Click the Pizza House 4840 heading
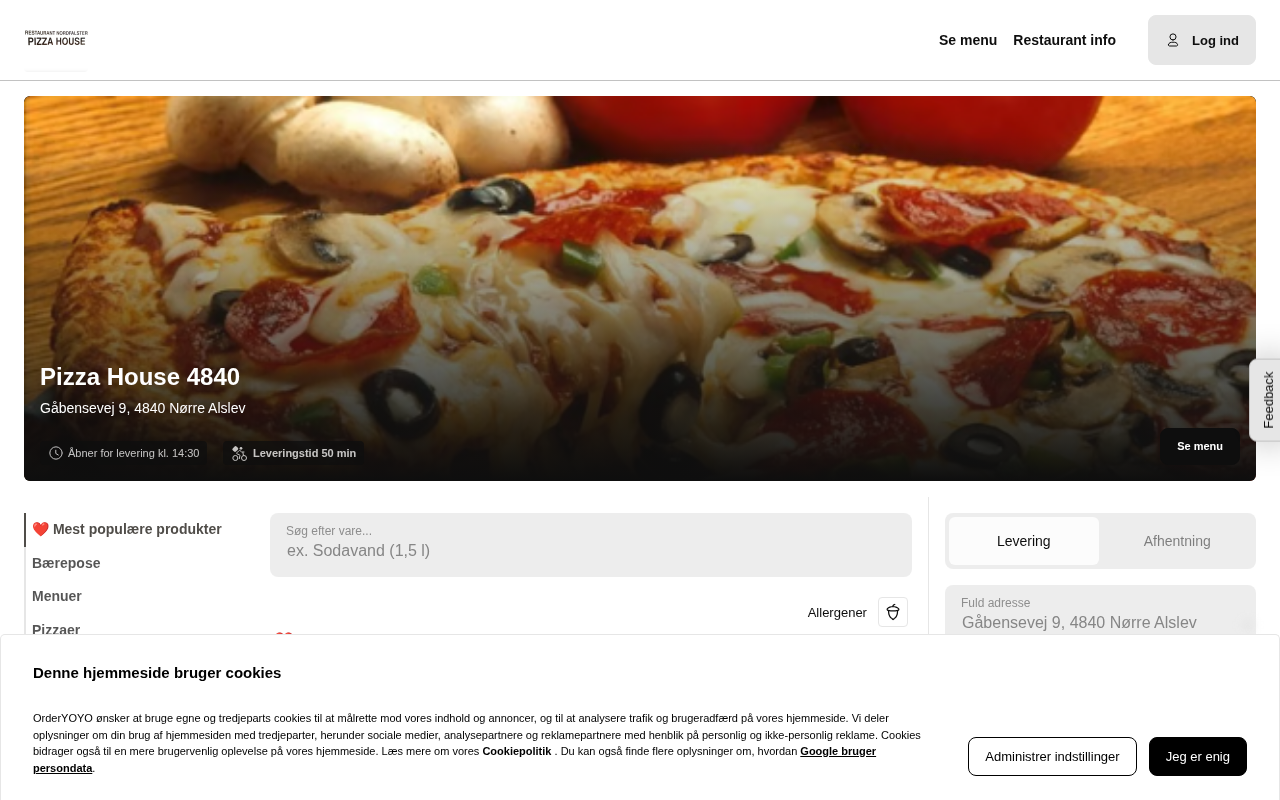This screenshot has width=1280, height=800. (x=140, y=377)
